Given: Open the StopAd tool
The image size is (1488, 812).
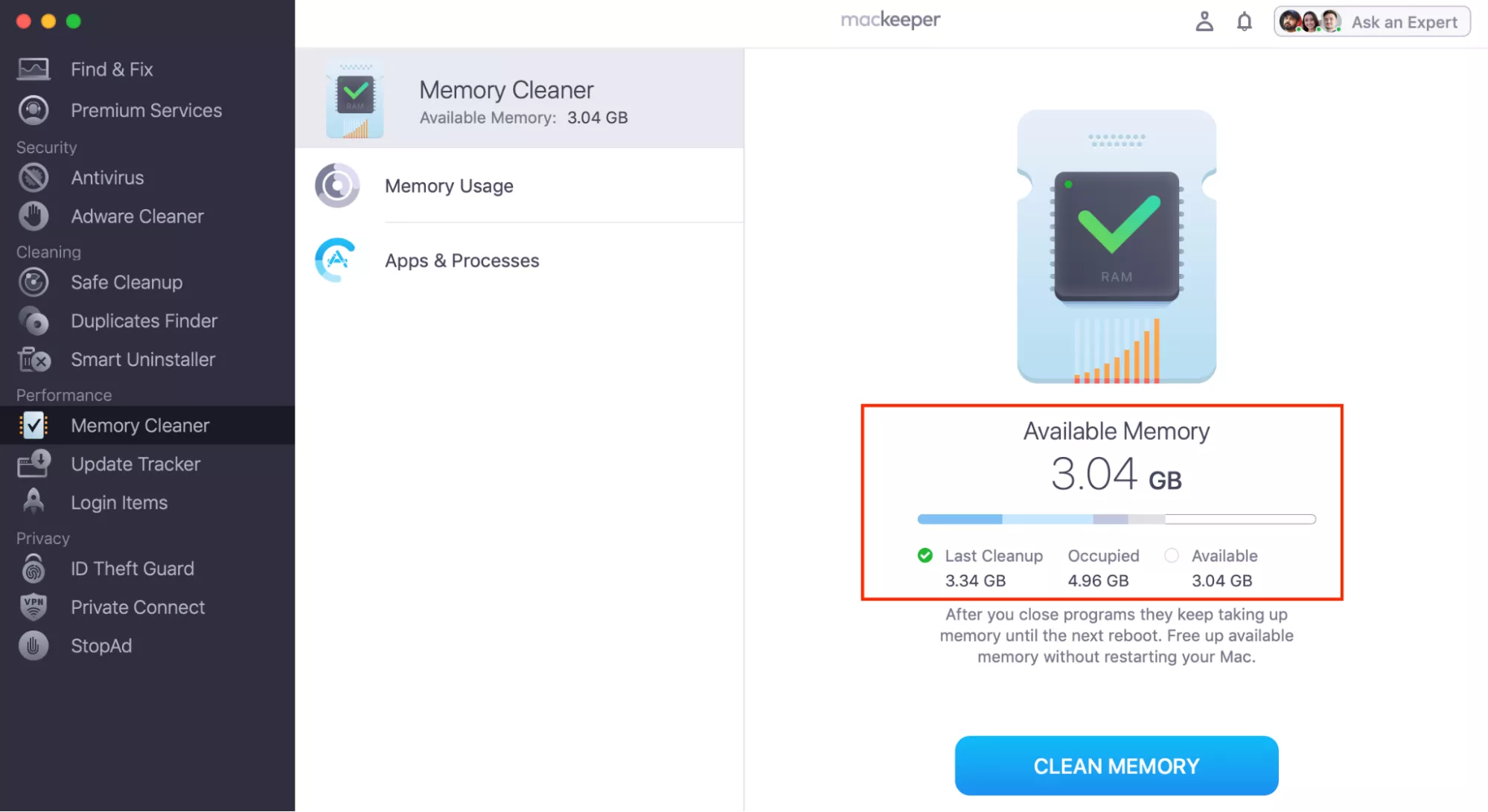Looking at the screenshot, I should [33, 645].
